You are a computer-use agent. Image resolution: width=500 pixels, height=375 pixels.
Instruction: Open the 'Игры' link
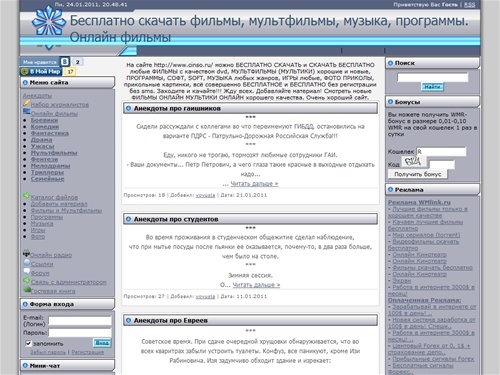point(38,230)
